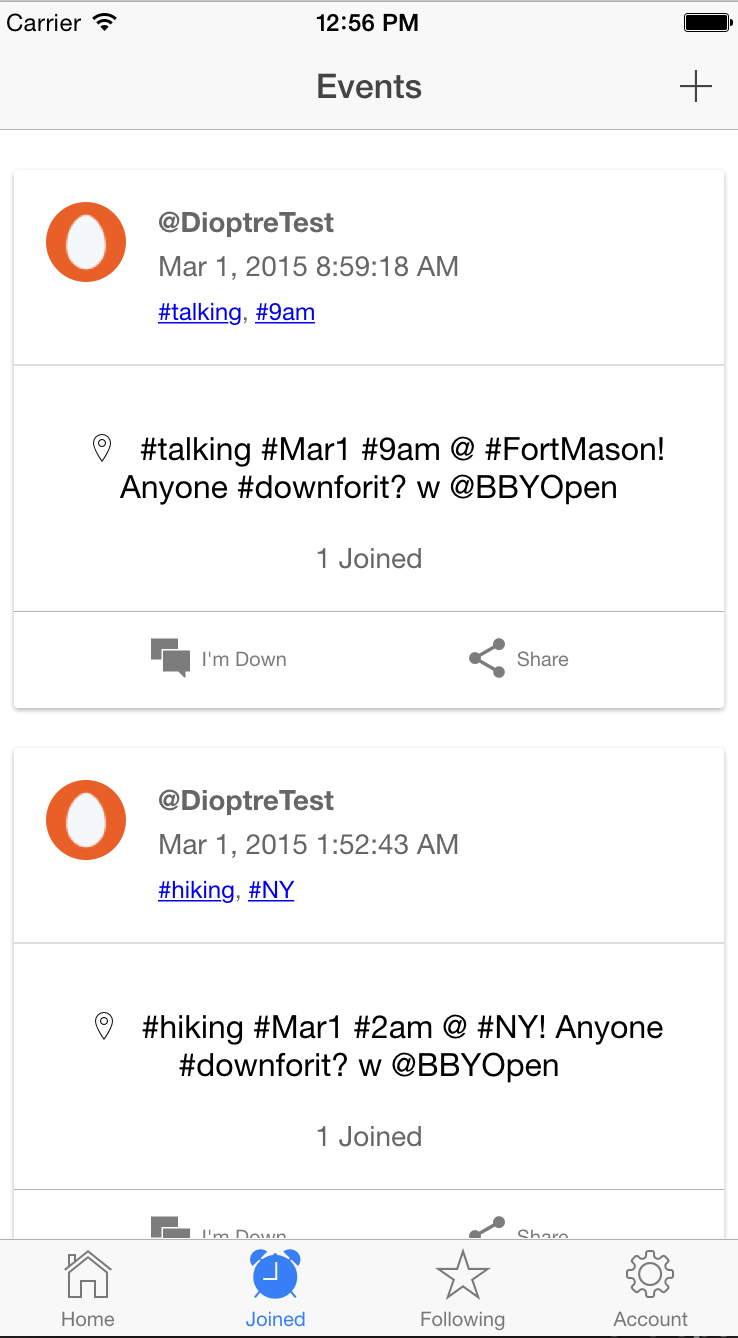Select the #FortMason event description text
738x1338 pixels.
pos(390,468)
